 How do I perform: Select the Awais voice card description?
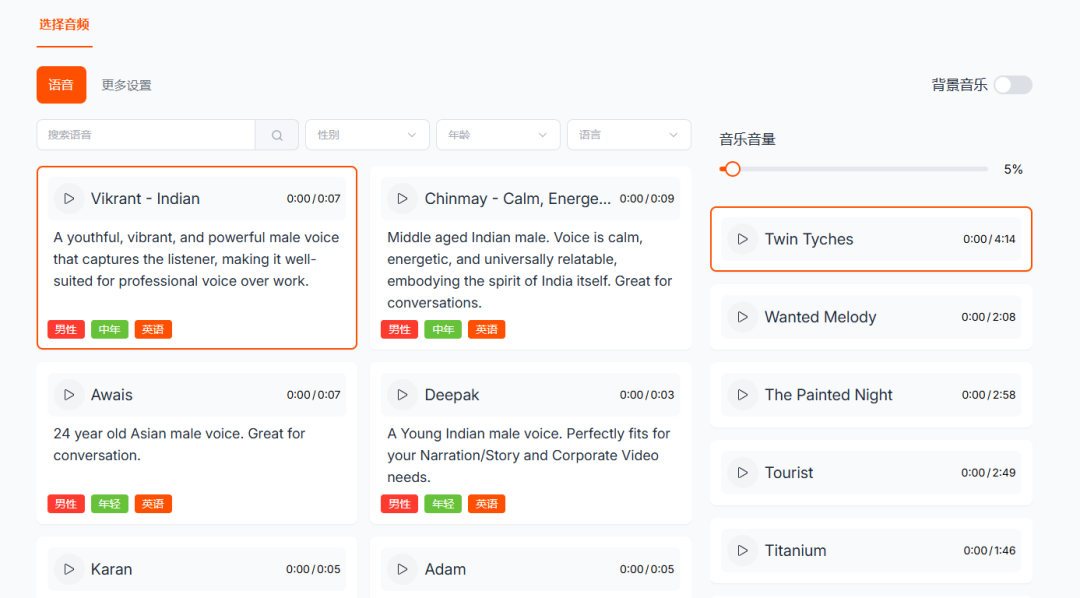(x=179, y=444)
